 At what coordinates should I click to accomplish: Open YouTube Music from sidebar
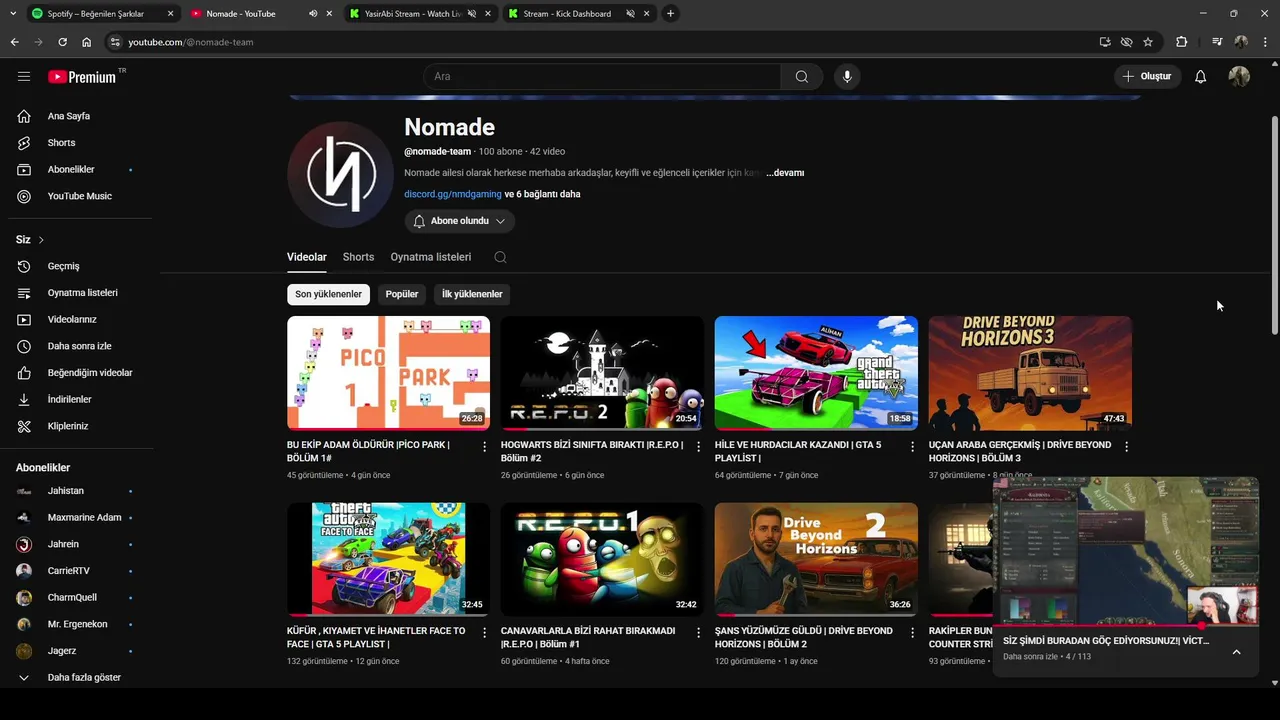click(x=80, y=196)
